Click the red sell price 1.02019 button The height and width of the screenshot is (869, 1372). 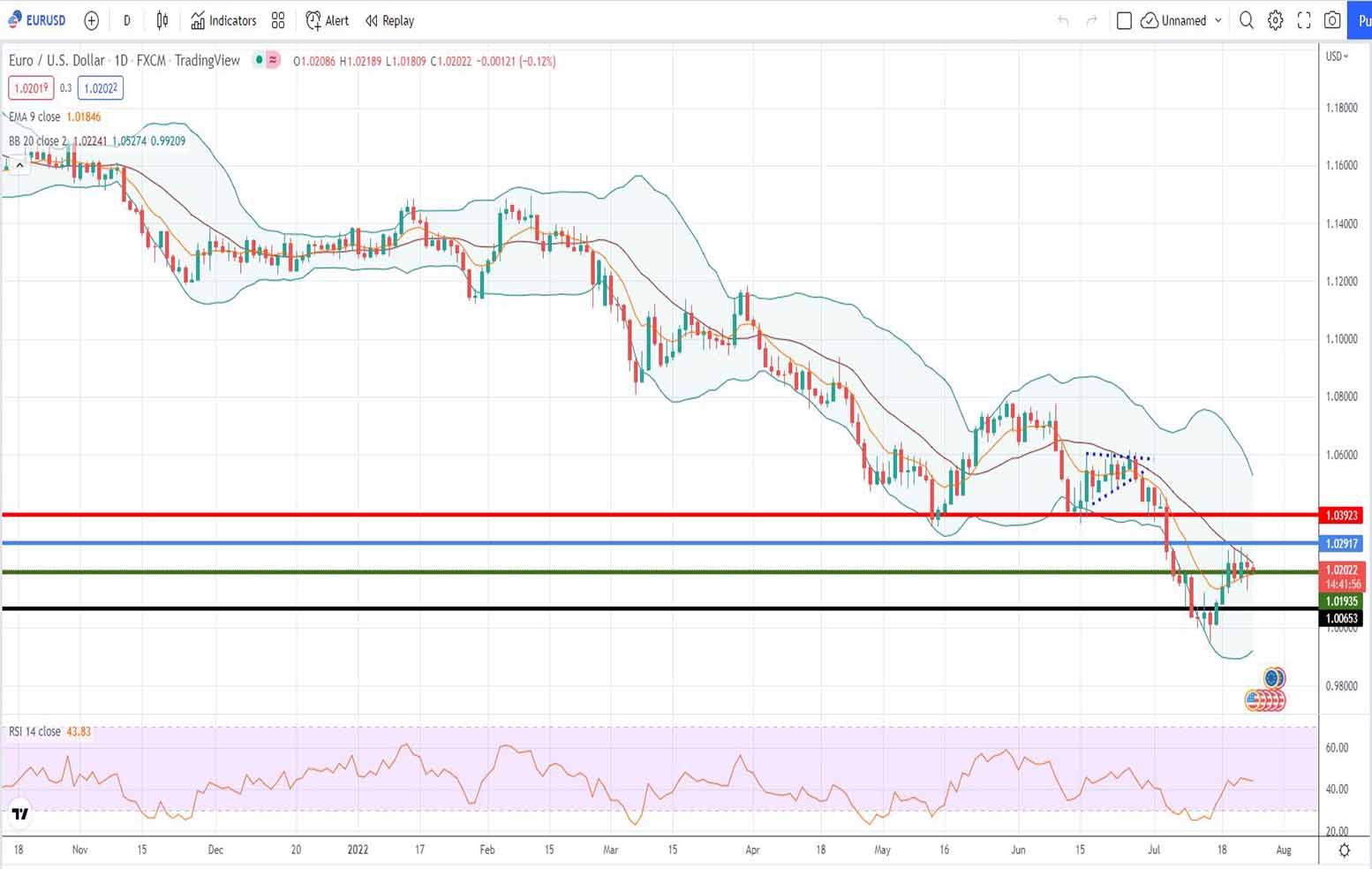click(x=31, y=88)
